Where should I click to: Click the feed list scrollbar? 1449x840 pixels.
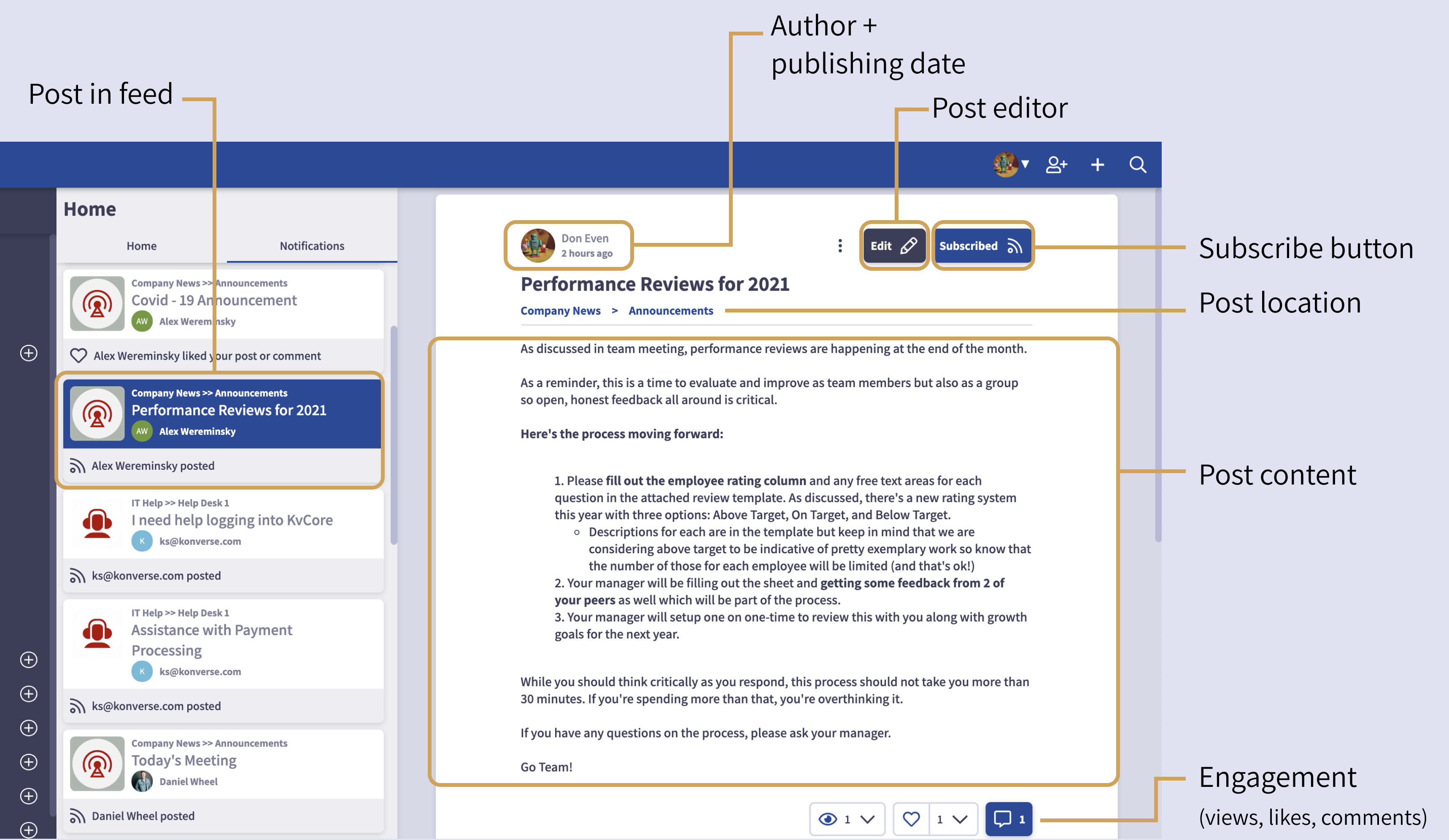click(394, 435)
